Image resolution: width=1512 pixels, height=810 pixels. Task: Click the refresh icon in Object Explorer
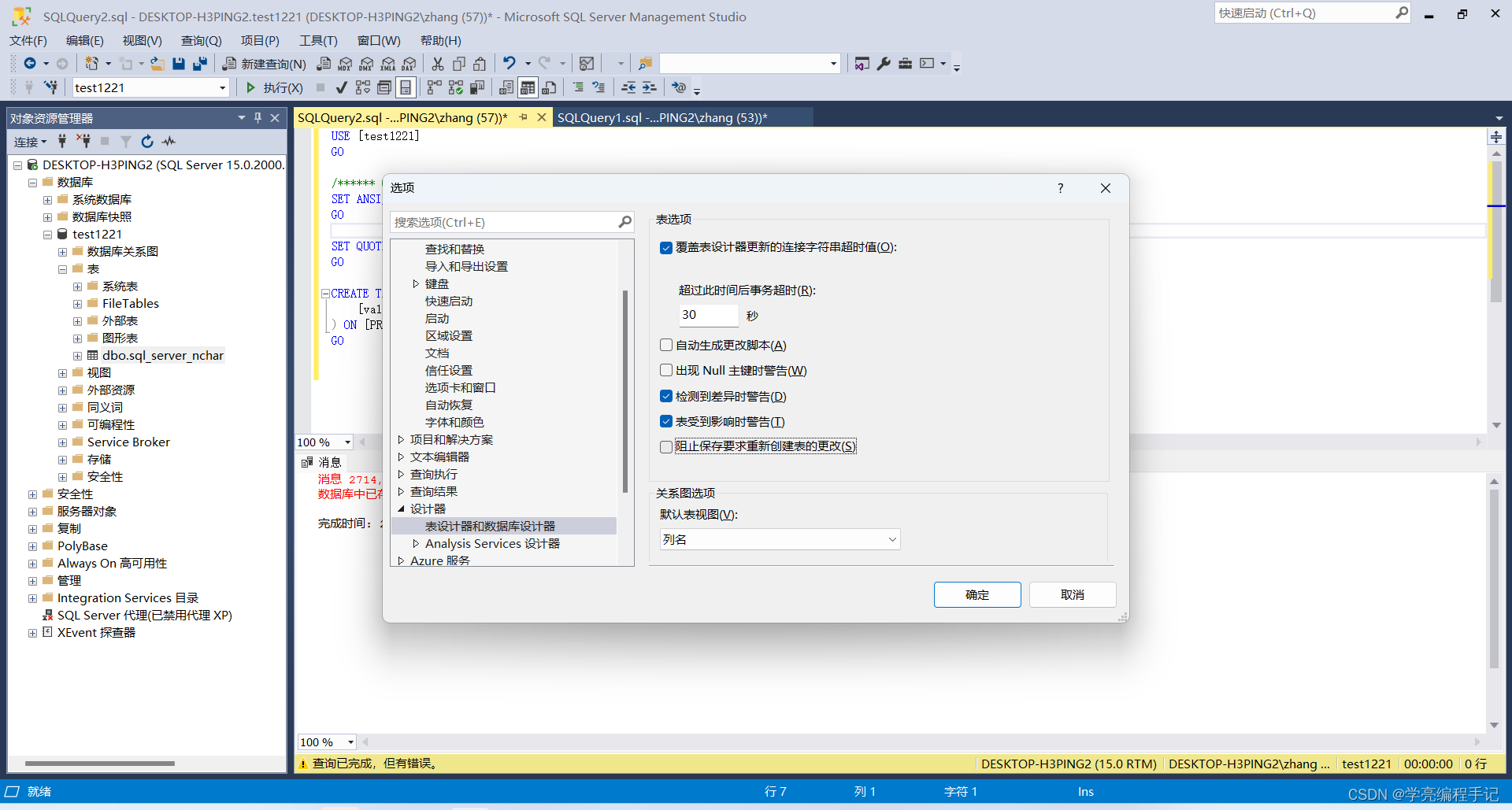[147, 142]
